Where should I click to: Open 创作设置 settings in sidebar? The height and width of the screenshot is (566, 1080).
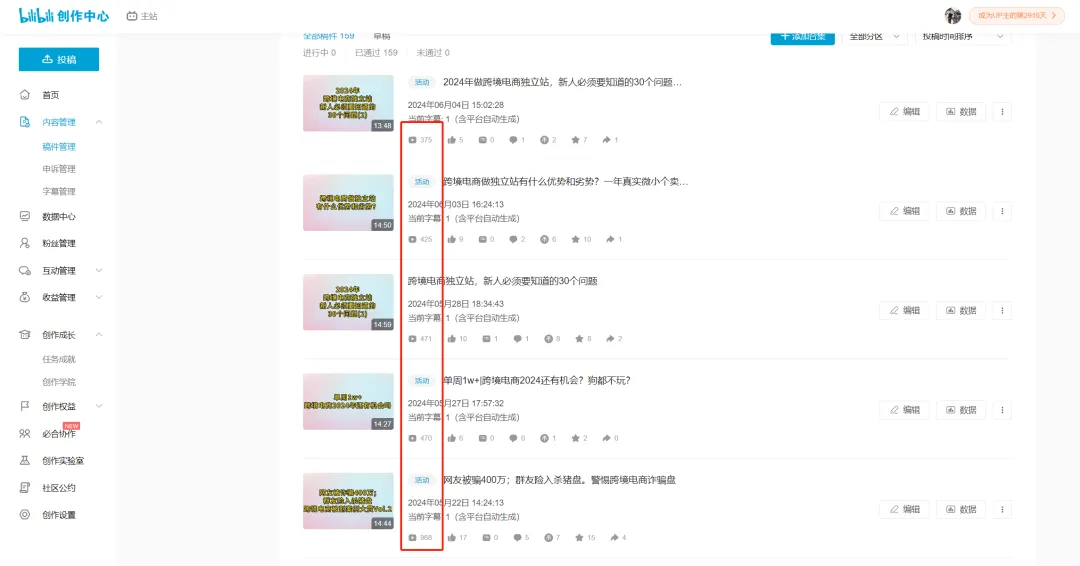(58, 515)
